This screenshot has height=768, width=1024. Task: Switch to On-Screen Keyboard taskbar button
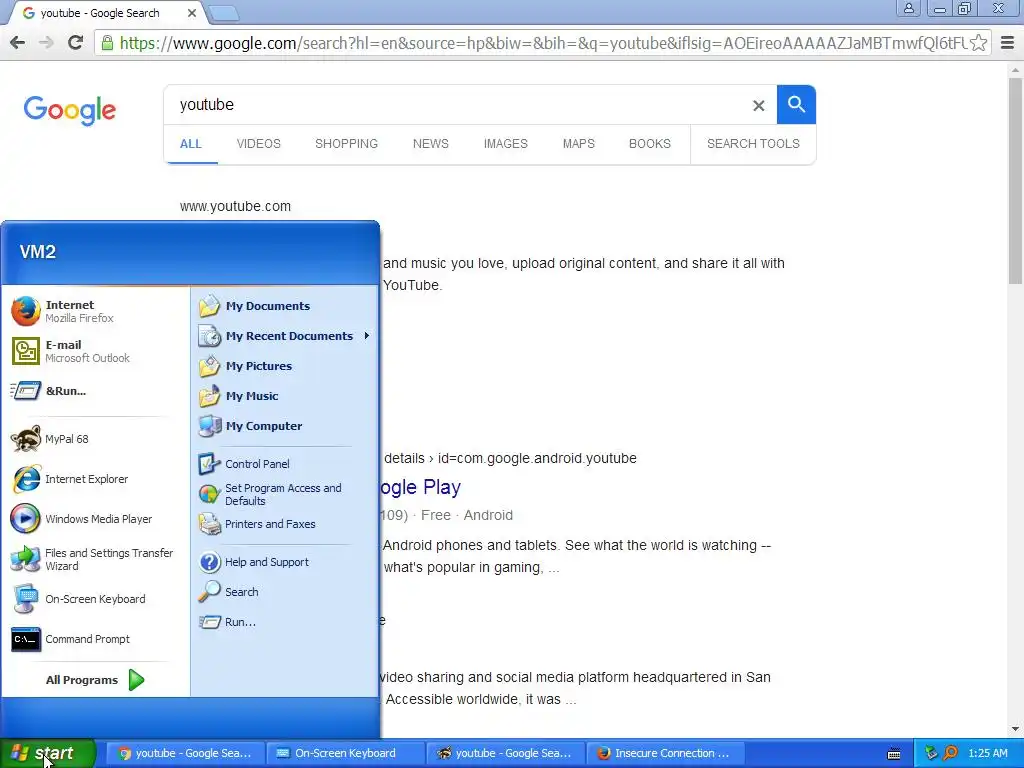pos(345,753)
